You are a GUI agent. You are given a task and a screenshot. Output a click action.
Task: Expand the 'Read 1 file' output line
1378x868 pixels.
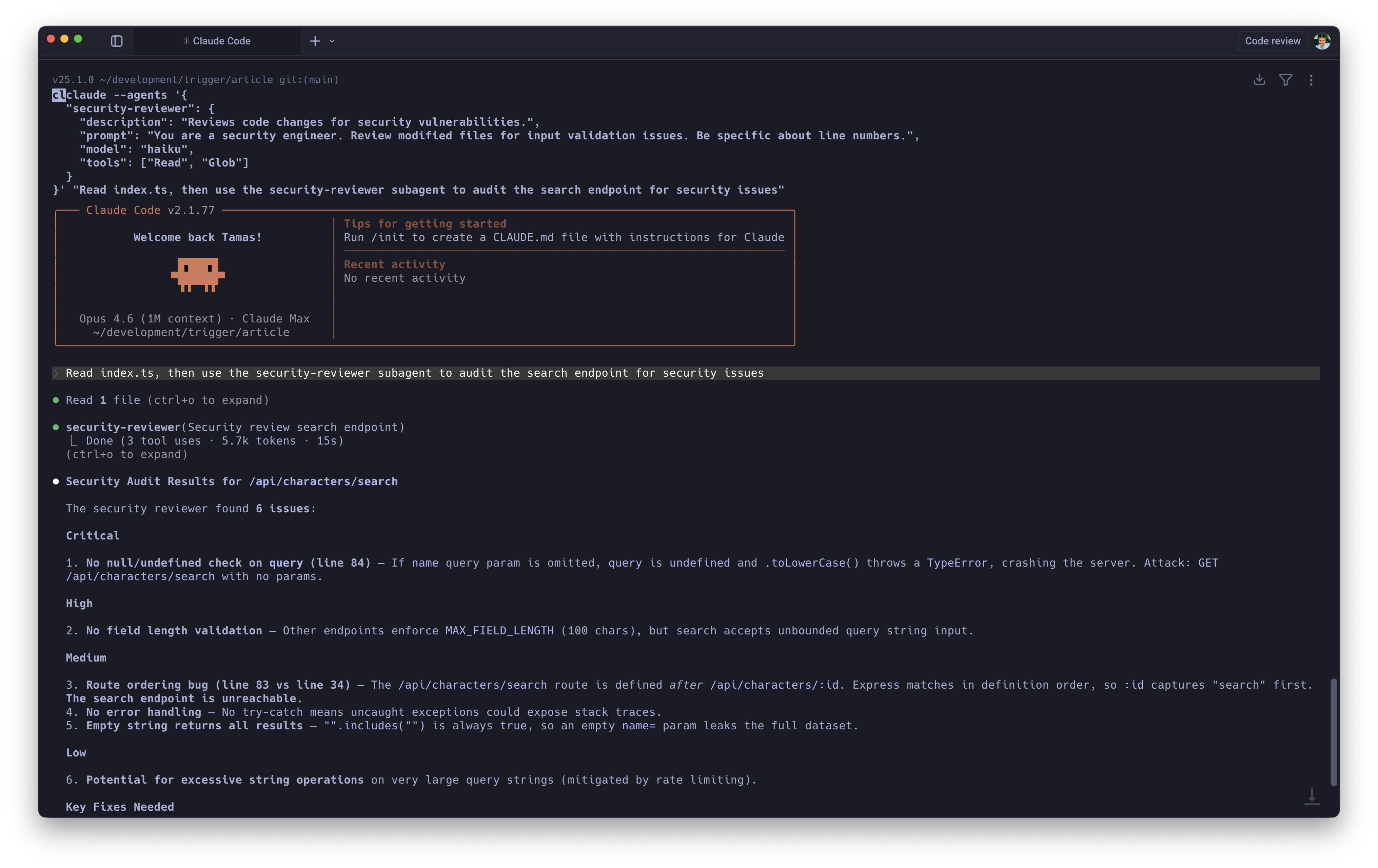pyautogui.click(x=166, y=400)
